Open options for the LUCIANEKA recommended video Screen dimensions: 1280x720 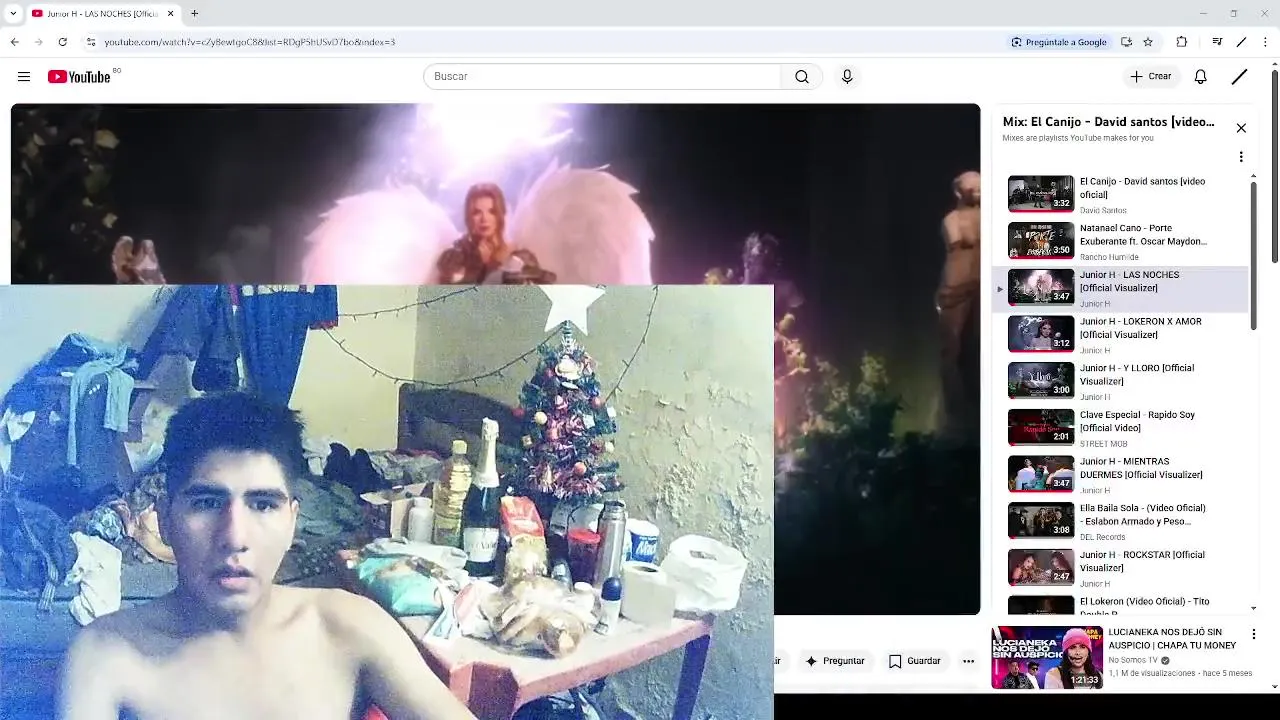click(1253, 634)
